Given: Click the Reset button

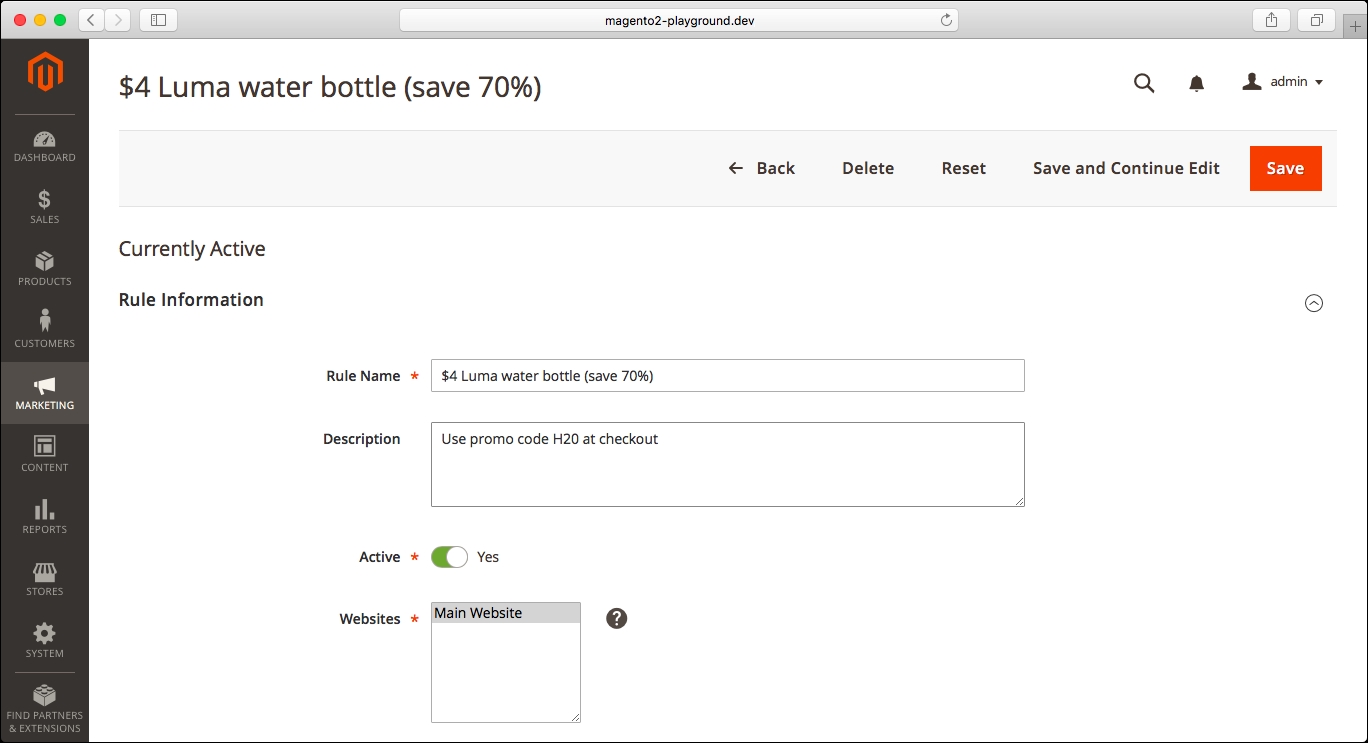Looking at the screenshot, I should point(964,168).
